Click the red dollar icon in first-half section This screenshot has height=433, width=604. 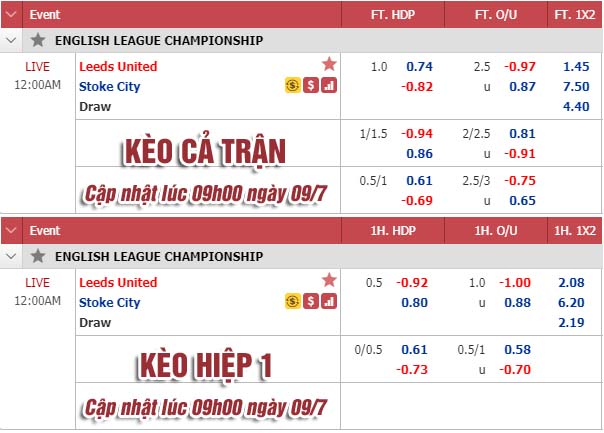tap(311, 301)
